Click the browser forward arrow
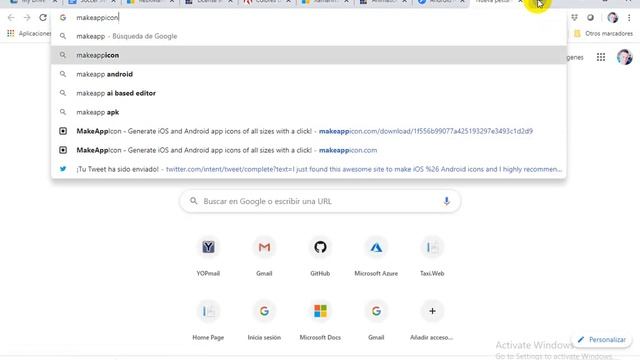The width and height of the screenshot is (640, 360). 27,18
